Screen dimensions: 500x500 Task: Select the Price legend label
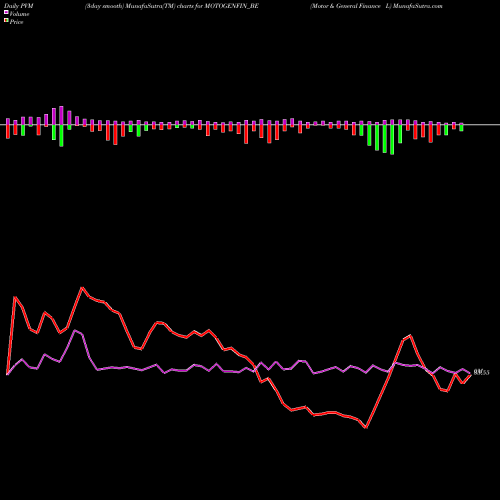pyautogui.click(x=16, y=22)
